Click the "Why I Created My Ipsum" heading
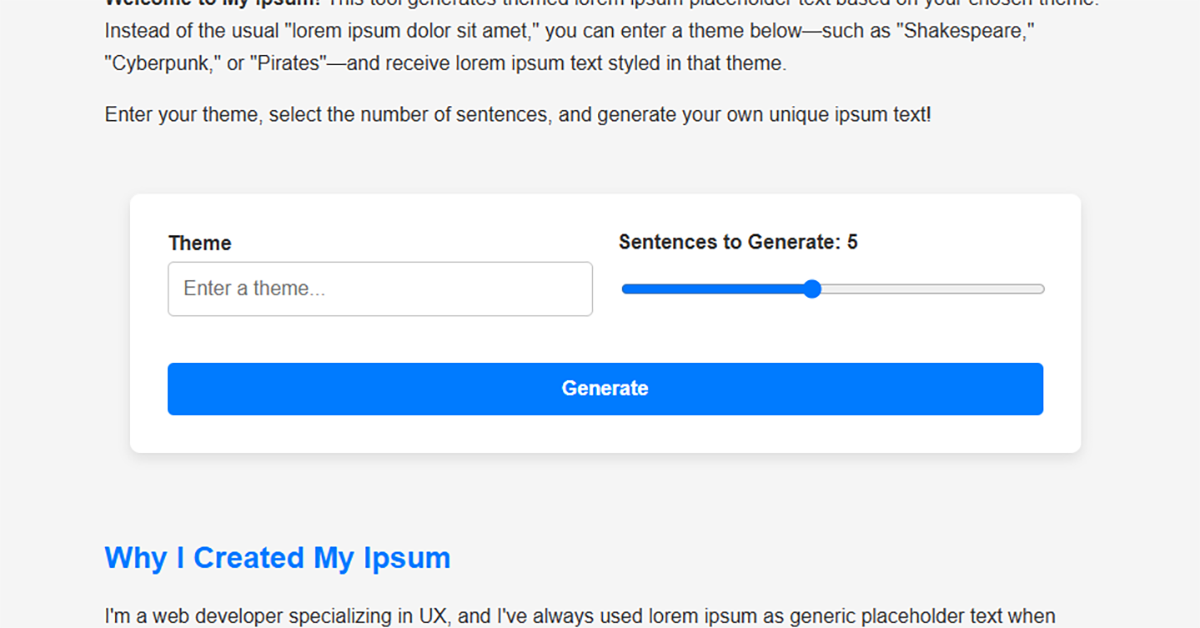Screen dimensions: 1200x628 [x=277, y=557]
